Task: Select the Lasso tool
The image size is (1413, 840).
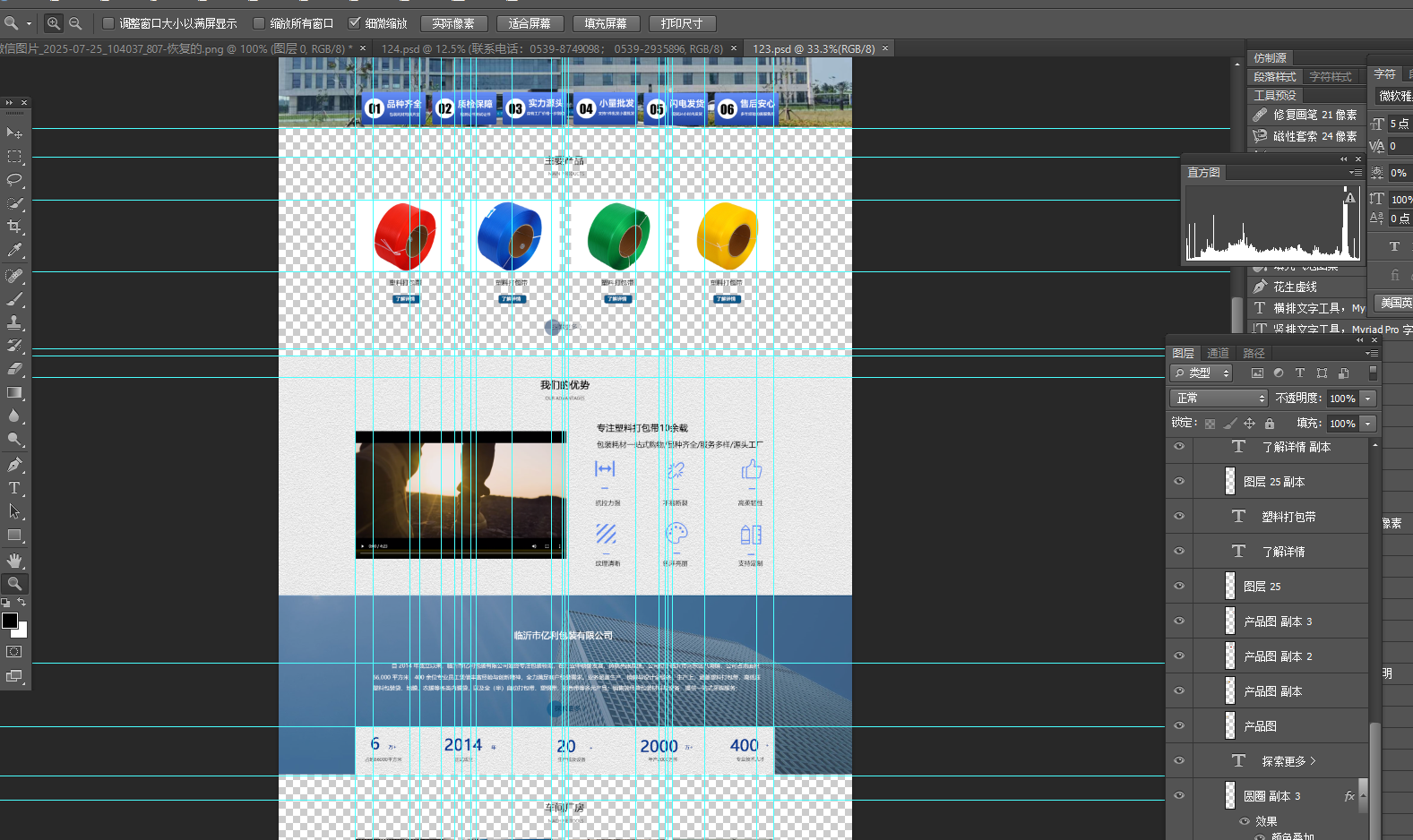Action: click(x=14, y=180)
